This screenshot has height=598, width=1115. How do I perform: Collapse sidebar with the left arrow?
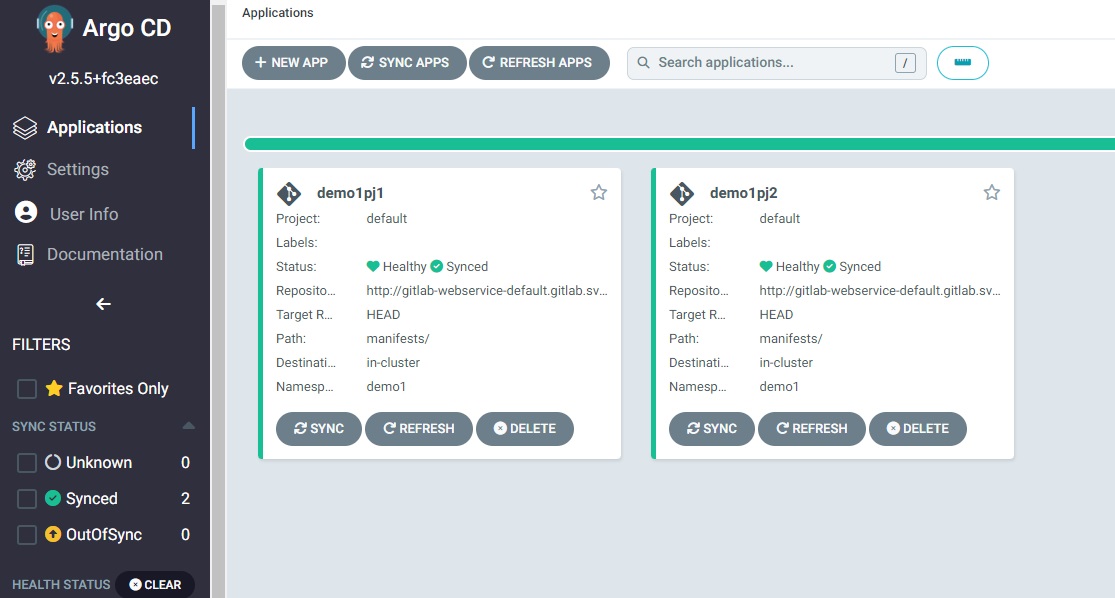click(x=103, y=304)
